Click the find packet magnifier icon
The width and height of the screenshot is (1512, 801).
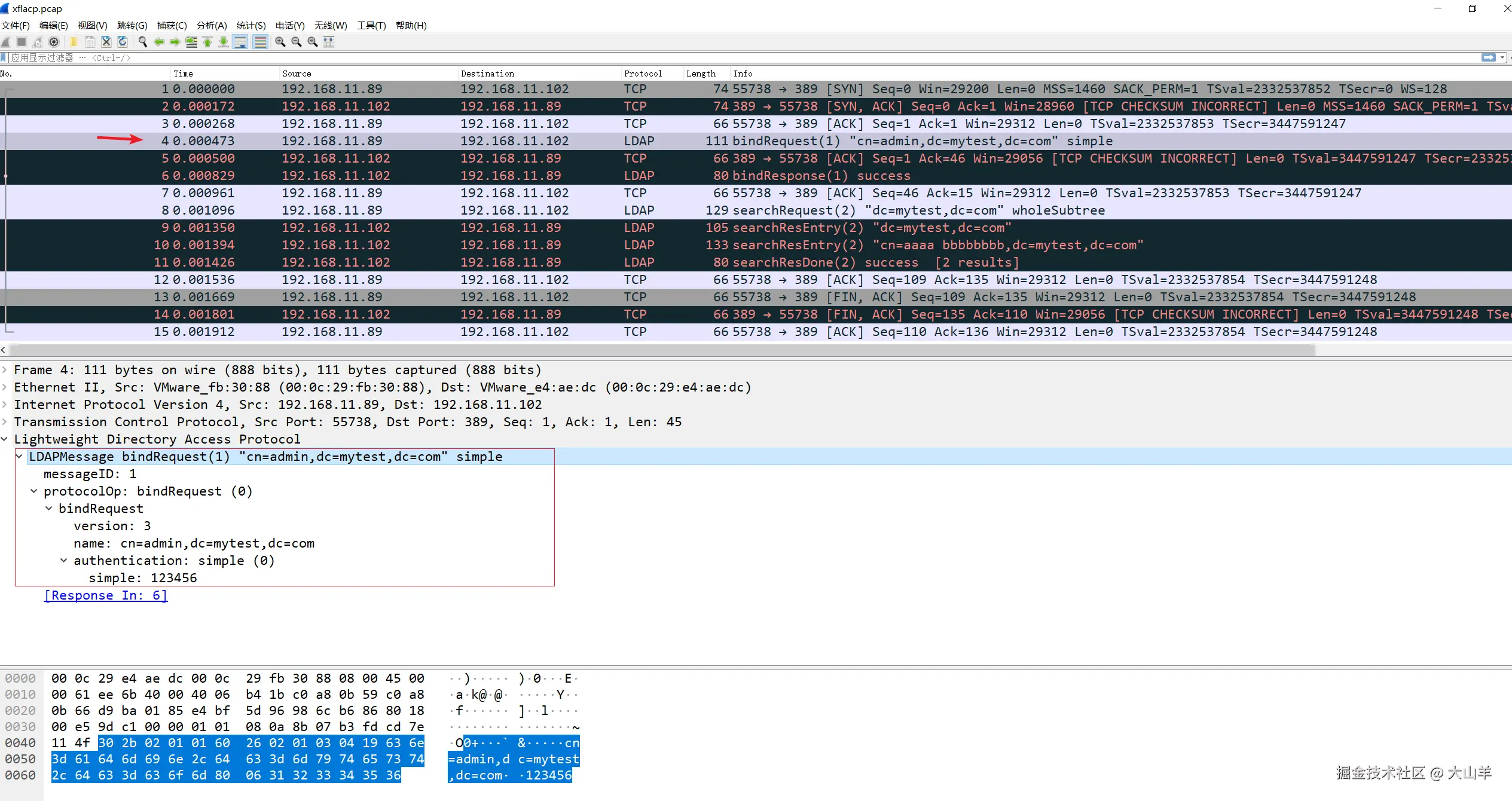pos(142,42)
